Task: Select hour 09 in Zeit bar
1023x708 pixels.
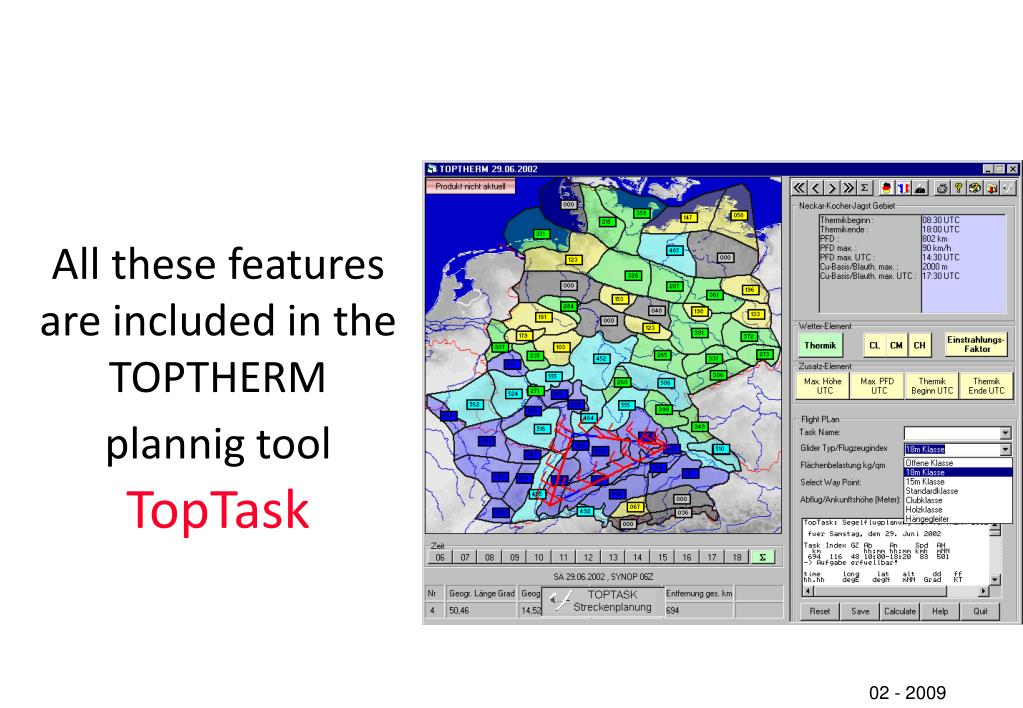Action: point(514,557)
